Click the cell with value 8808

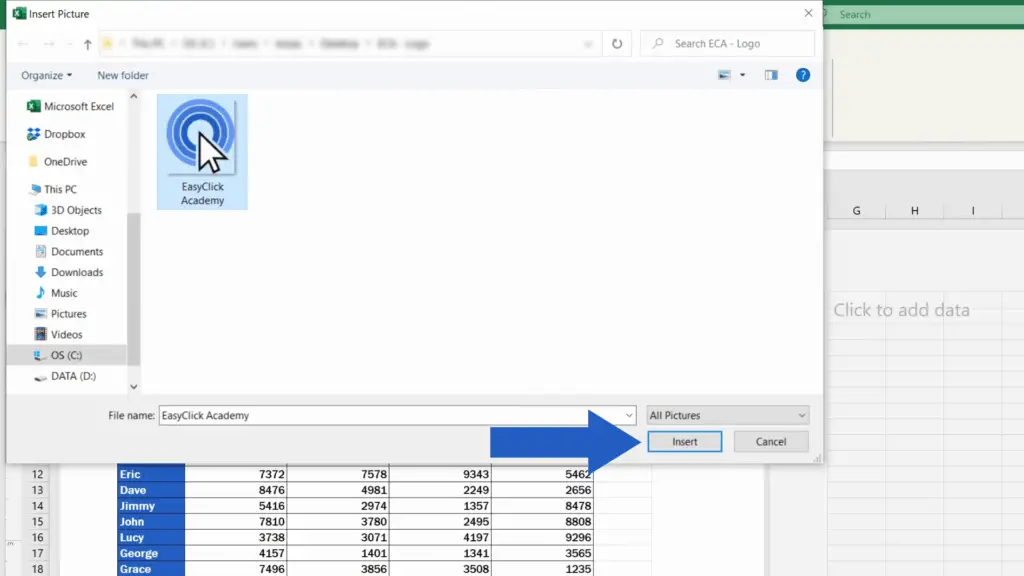[x=543, y=522]
